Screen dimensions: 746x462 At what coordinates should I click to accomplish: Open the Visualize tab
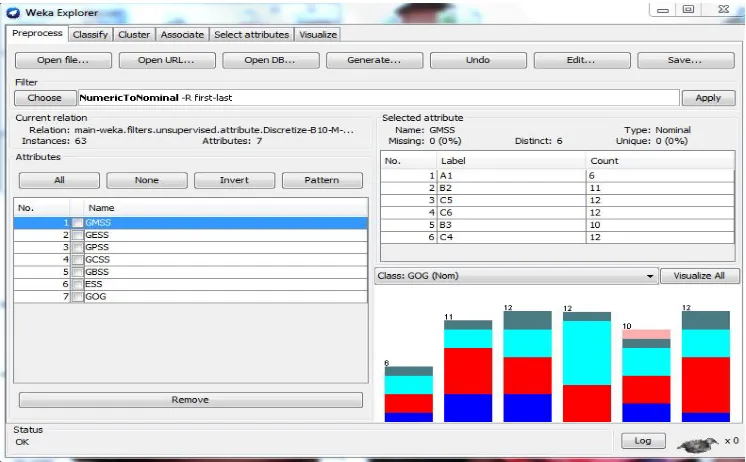[x=318, y=35]
